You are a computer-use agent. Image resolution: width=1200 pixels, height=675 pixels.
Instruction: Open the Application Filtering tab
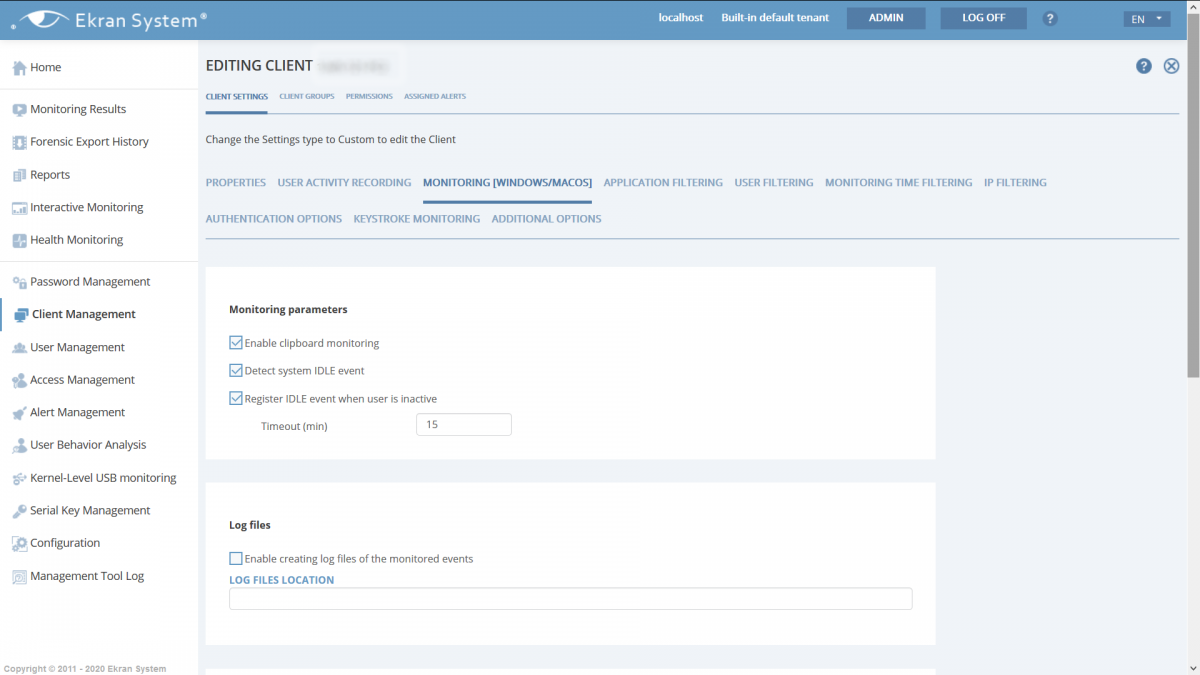pos(662,183)
